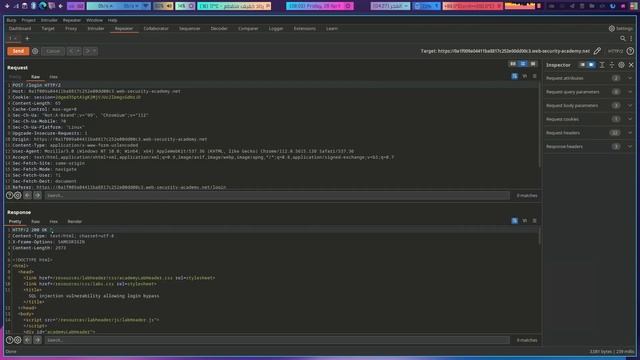
Task: Click the Cancel button
Action: click(x=53, y=51)
